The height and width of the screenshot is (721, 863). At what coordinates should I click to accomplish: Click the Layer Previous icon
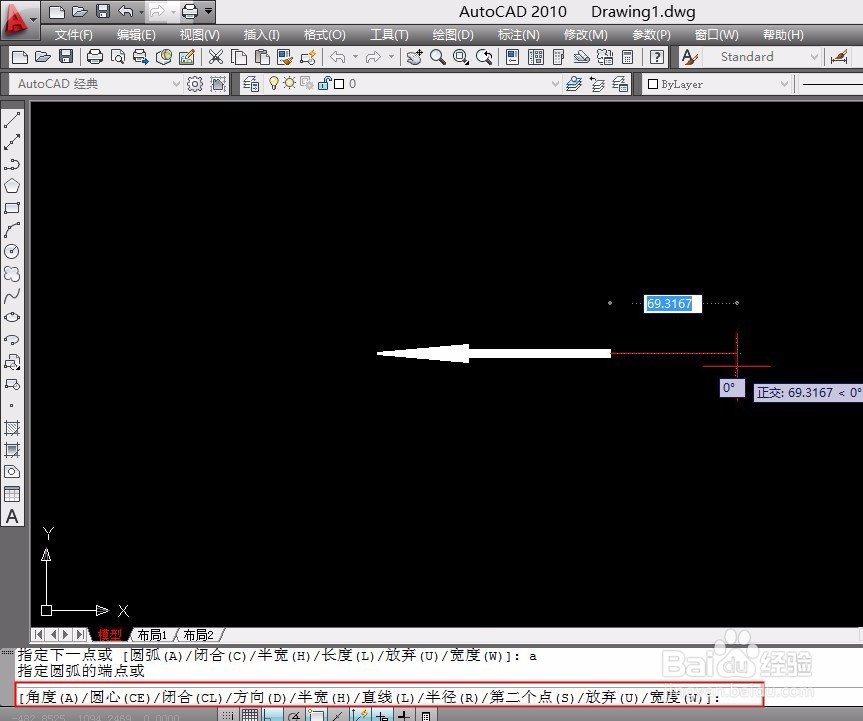pos(597,84)
